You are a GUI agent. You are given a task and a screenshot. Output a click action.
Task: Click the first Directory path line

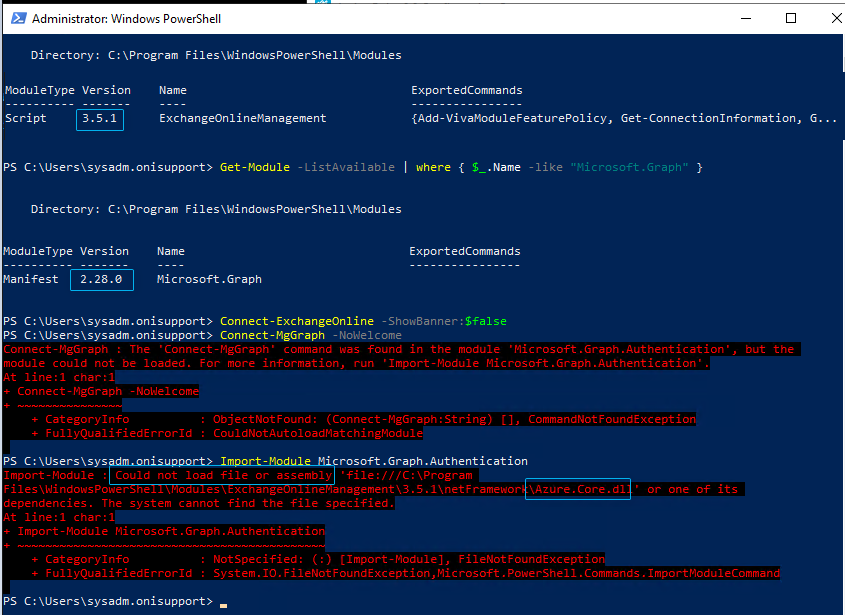pos(216,56)
